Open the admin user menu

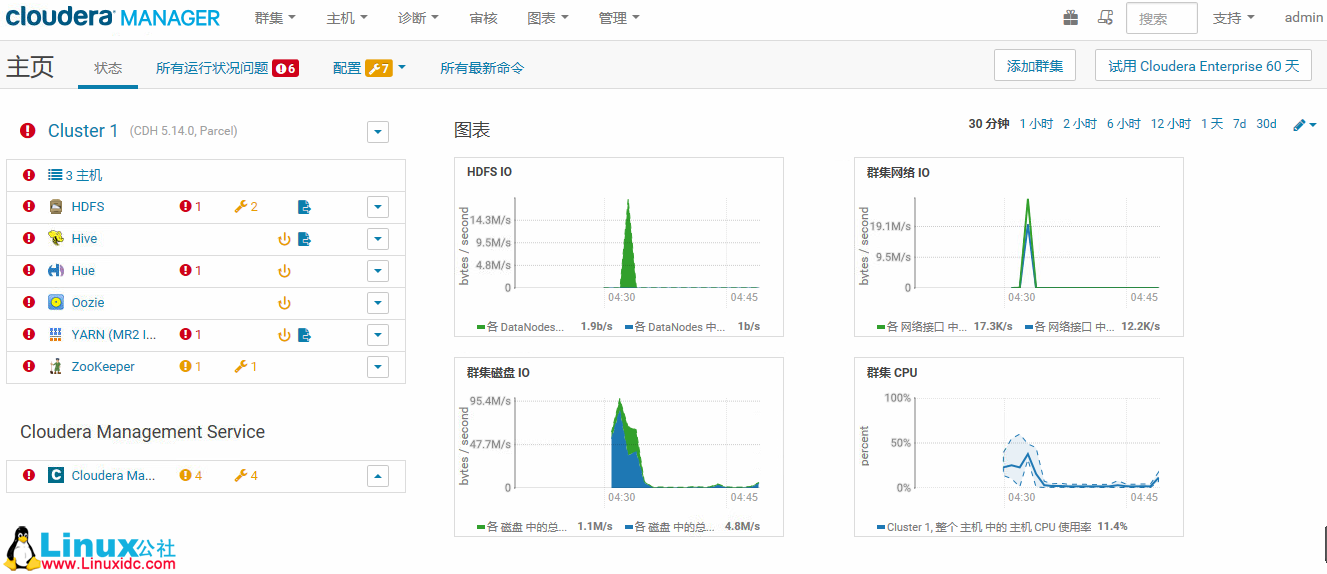click(x=1304, y=18)
